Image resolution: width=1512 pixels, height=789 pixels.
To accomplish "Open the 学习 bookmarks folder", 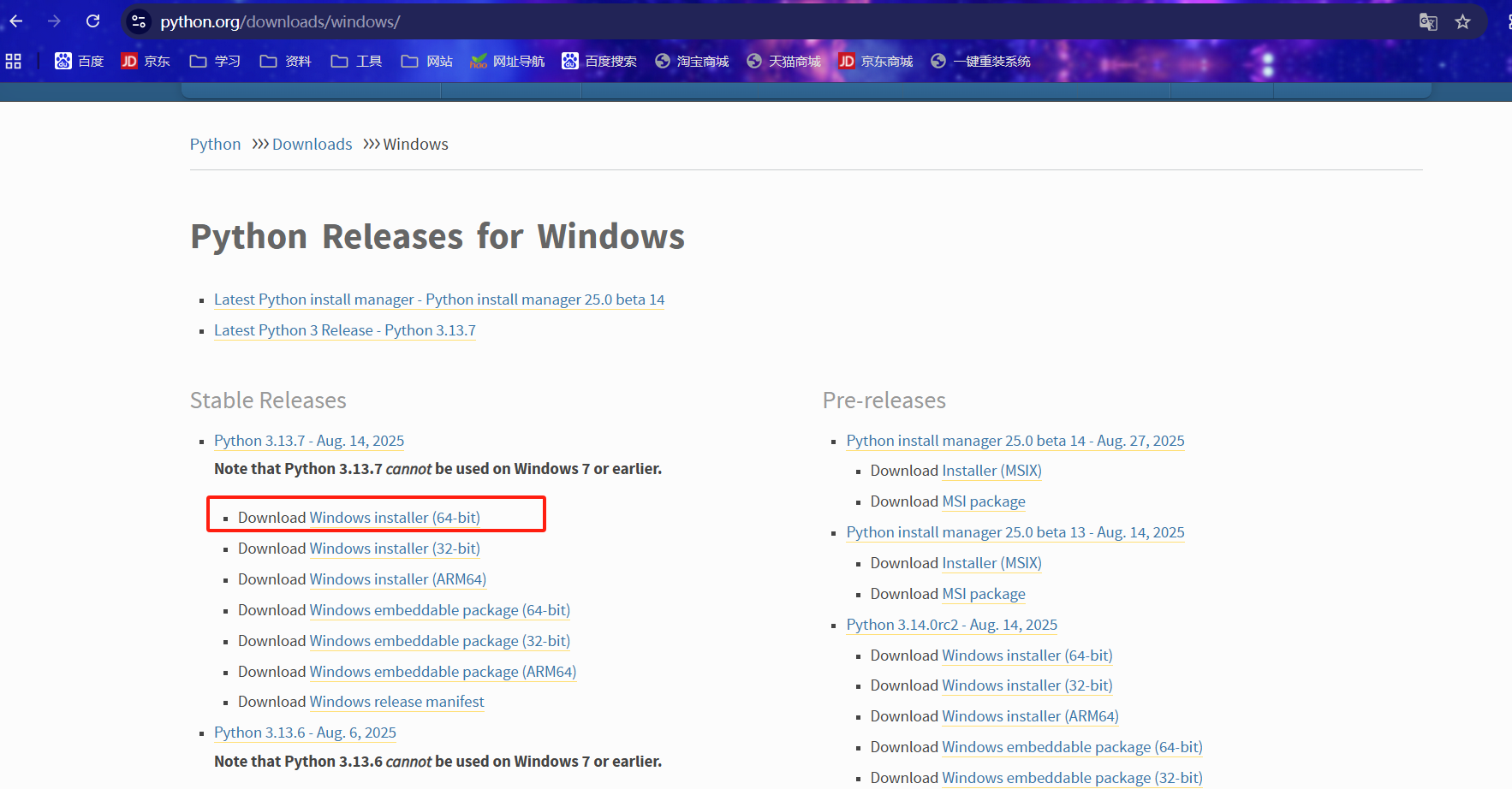I will 214,61.
